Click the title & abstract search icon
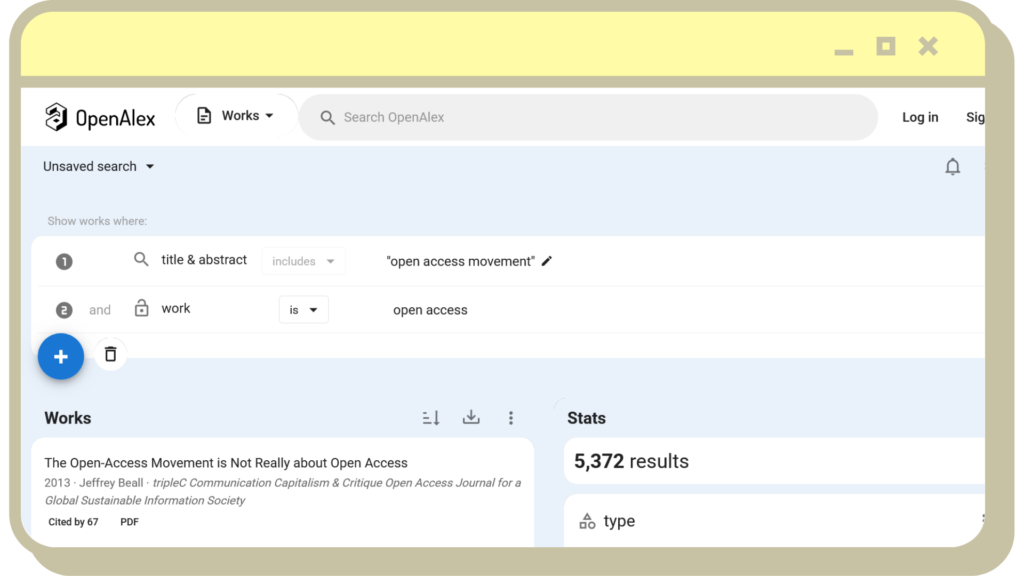 (x=141, y=260)
